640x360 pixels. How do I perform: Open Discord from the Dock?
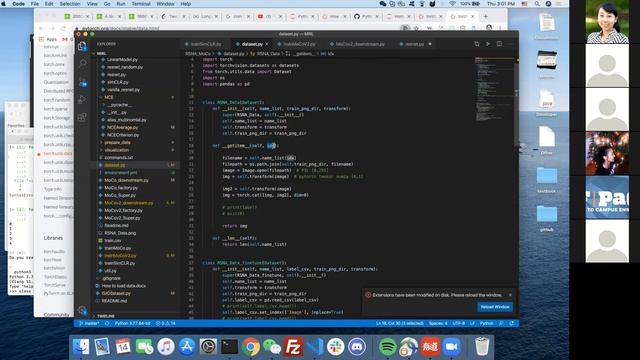pyautogui.click(x=357, y=347)
